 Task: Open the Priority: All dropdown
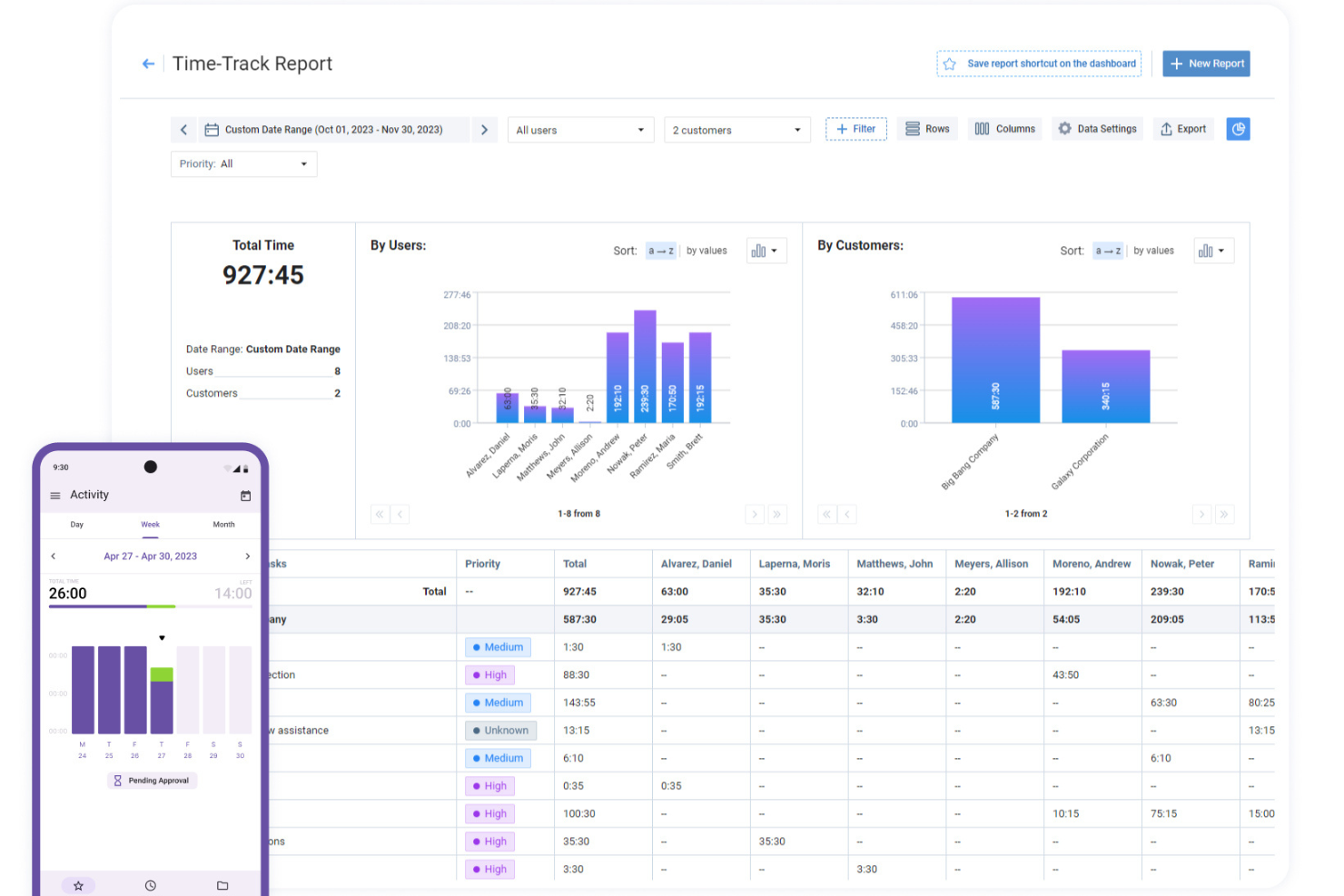(x=243, y=164)
